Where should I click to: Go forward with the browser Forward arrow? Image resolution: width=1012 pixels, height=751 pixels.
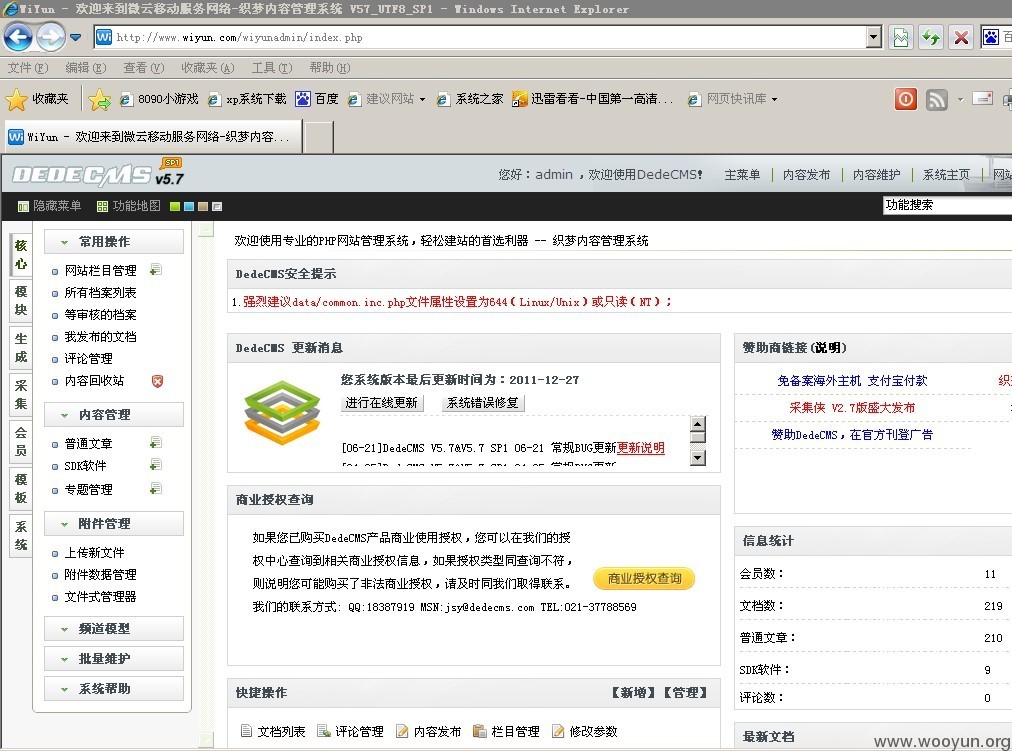(50, 37)
